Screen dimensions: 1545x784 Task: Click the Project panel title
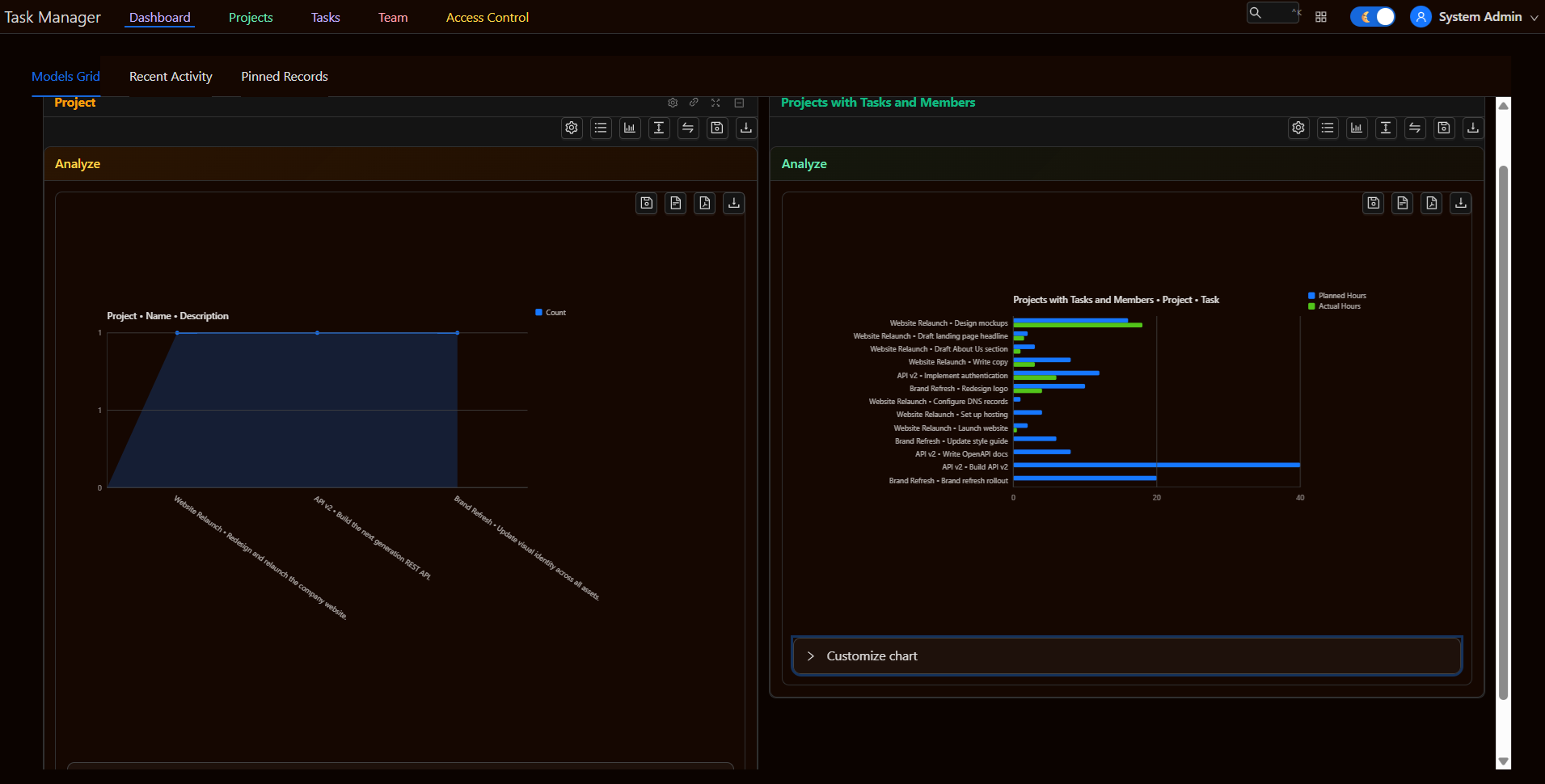74,103
